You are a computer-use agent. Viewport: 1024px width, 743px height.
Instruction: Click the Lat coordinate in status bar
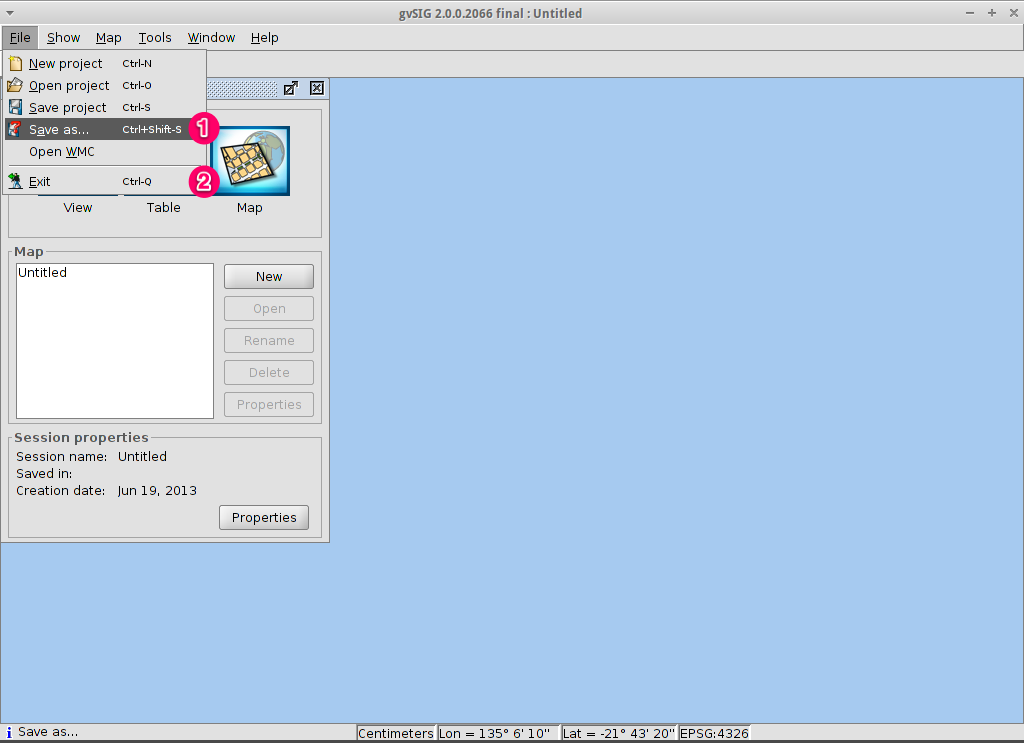[x=619, y=733]
